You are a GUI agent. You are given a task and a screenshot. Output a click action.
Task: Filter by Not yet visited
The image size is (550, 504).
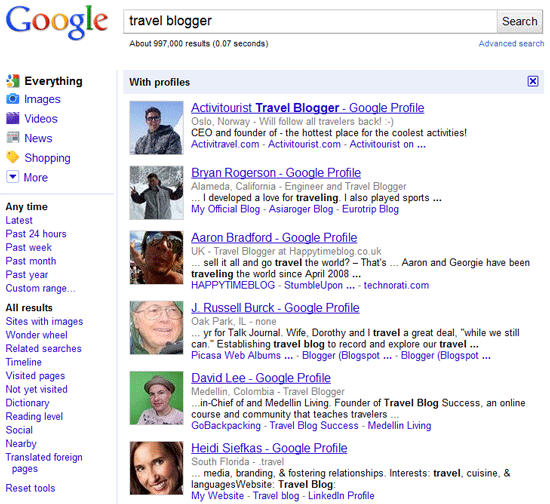tap(36, 389)
